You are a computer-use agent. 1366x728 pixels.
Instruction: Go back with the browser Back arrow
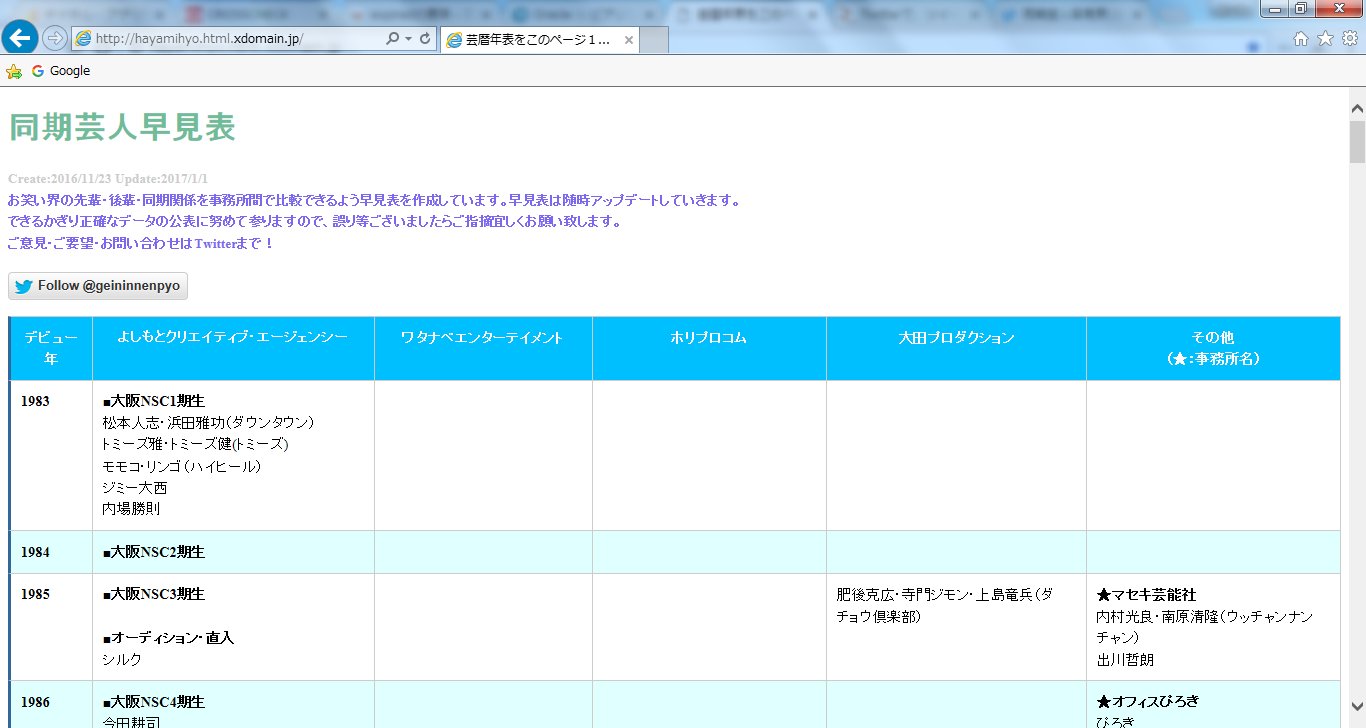20,37
